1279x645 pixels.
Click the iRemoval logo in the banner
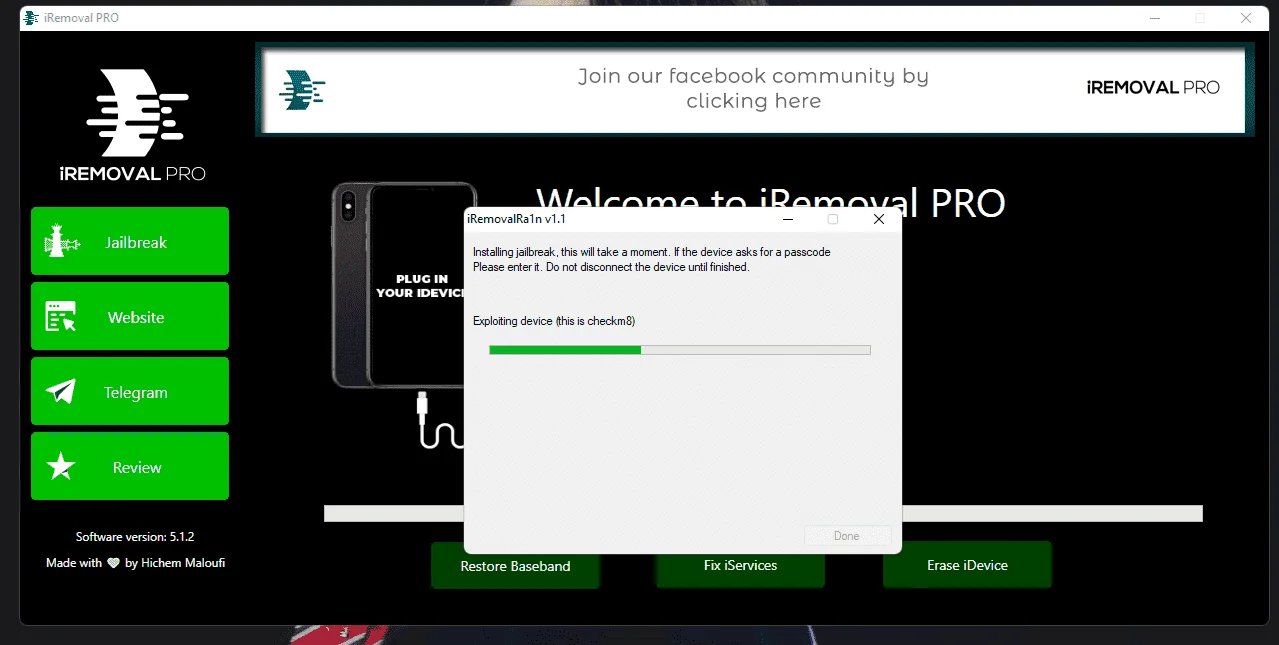(x=302, y=90)
